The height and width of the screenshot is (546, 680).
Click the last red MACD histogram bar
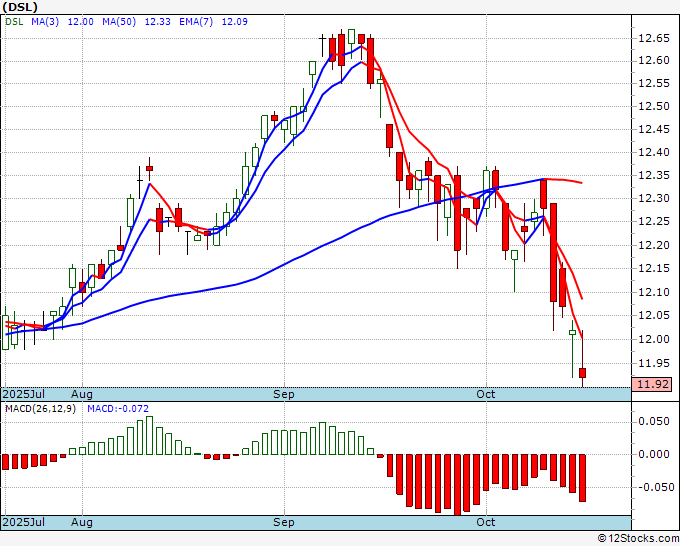(x=582, y=478)
